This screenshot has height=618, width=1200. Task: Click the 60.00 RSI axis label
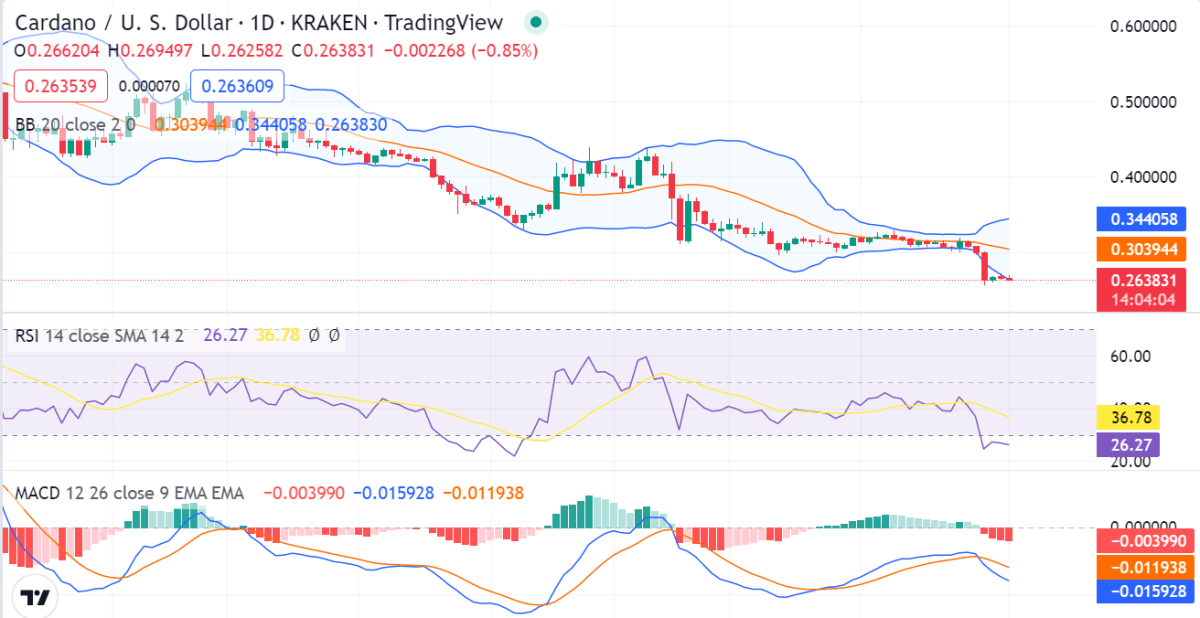pyautogui.click(x=1130, y=356)
